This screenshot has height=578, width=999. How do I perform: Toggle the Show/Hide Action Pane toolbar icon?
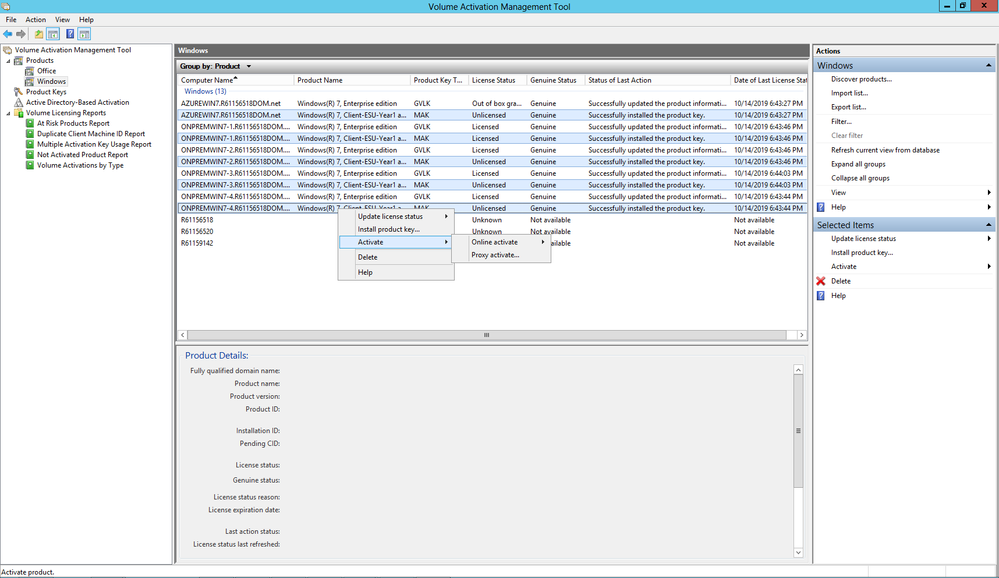(84, 34)
